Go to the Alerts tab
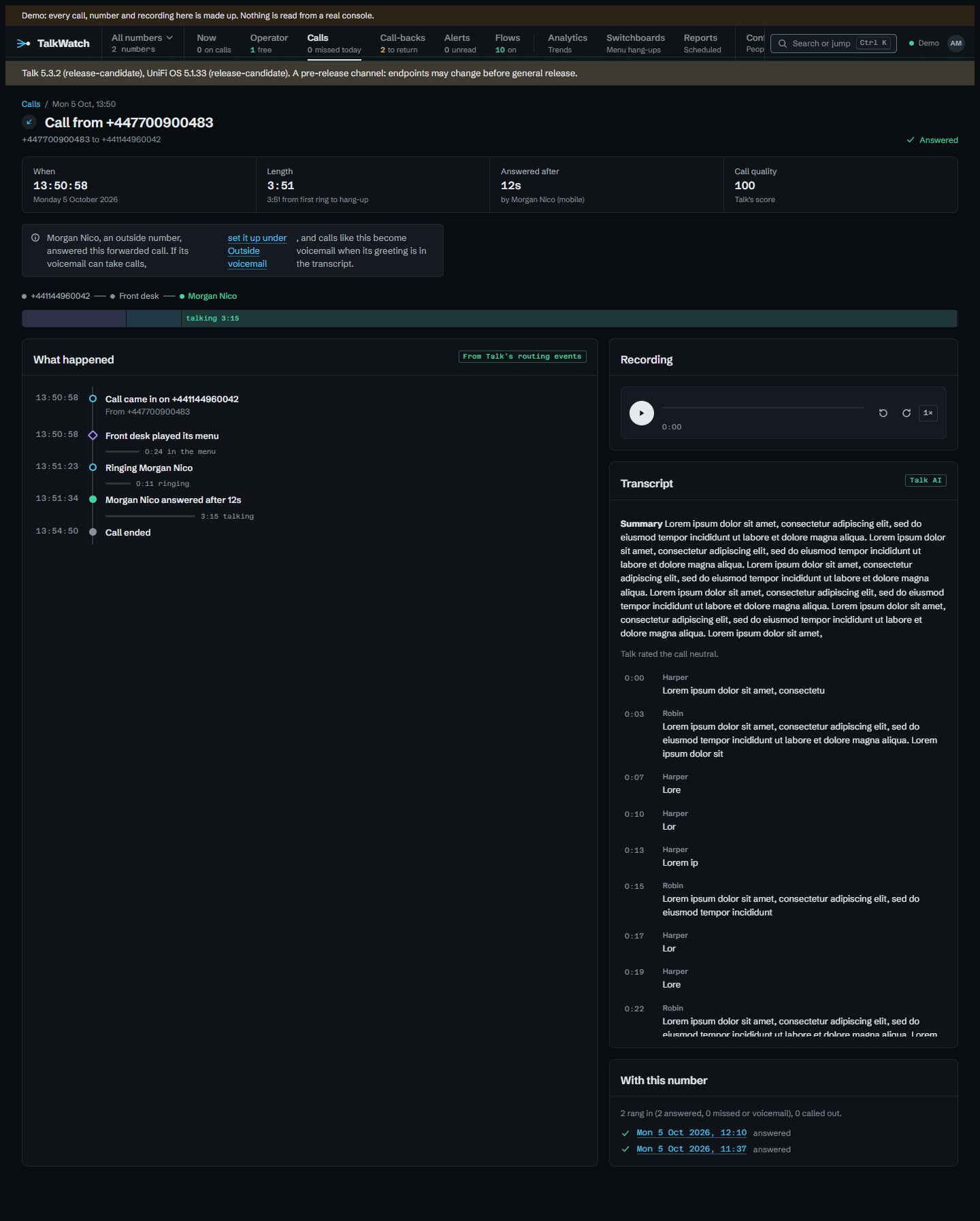This screenshot has width=980, height=1221. (x=460, y=44)
